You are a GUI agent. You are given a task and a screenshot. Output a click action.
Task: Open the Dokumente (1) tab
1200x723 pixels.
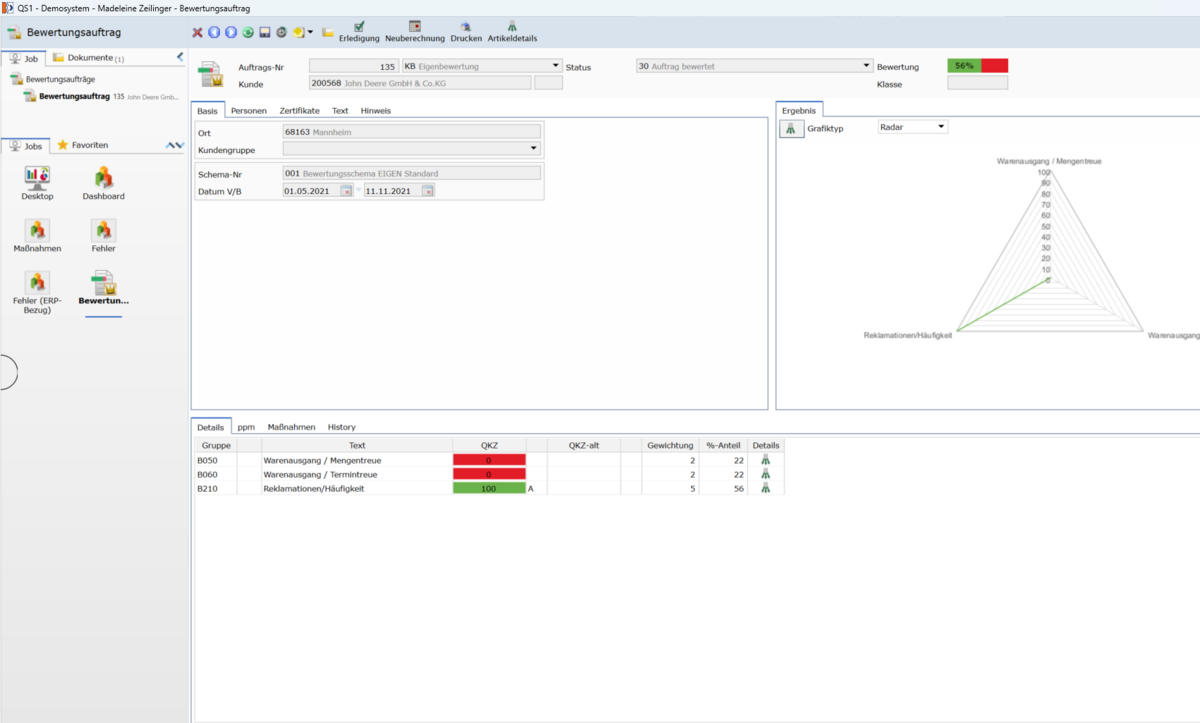point(89,58)
